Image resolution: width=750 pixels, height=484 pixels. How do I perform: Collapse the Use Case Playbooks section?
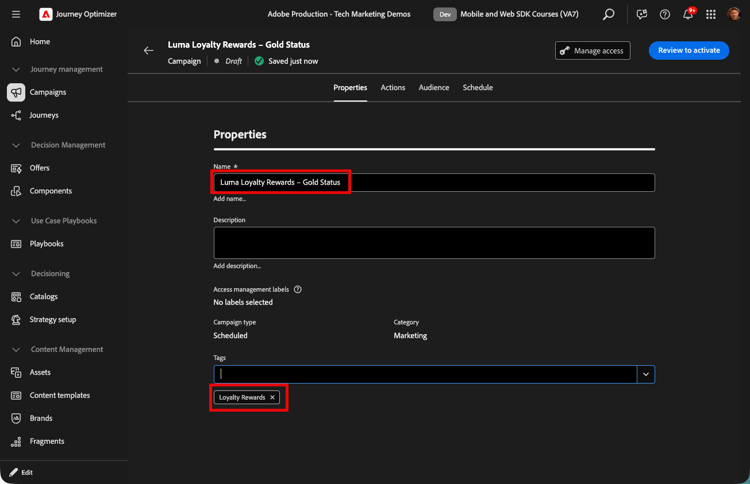click(x=16, y=221)
